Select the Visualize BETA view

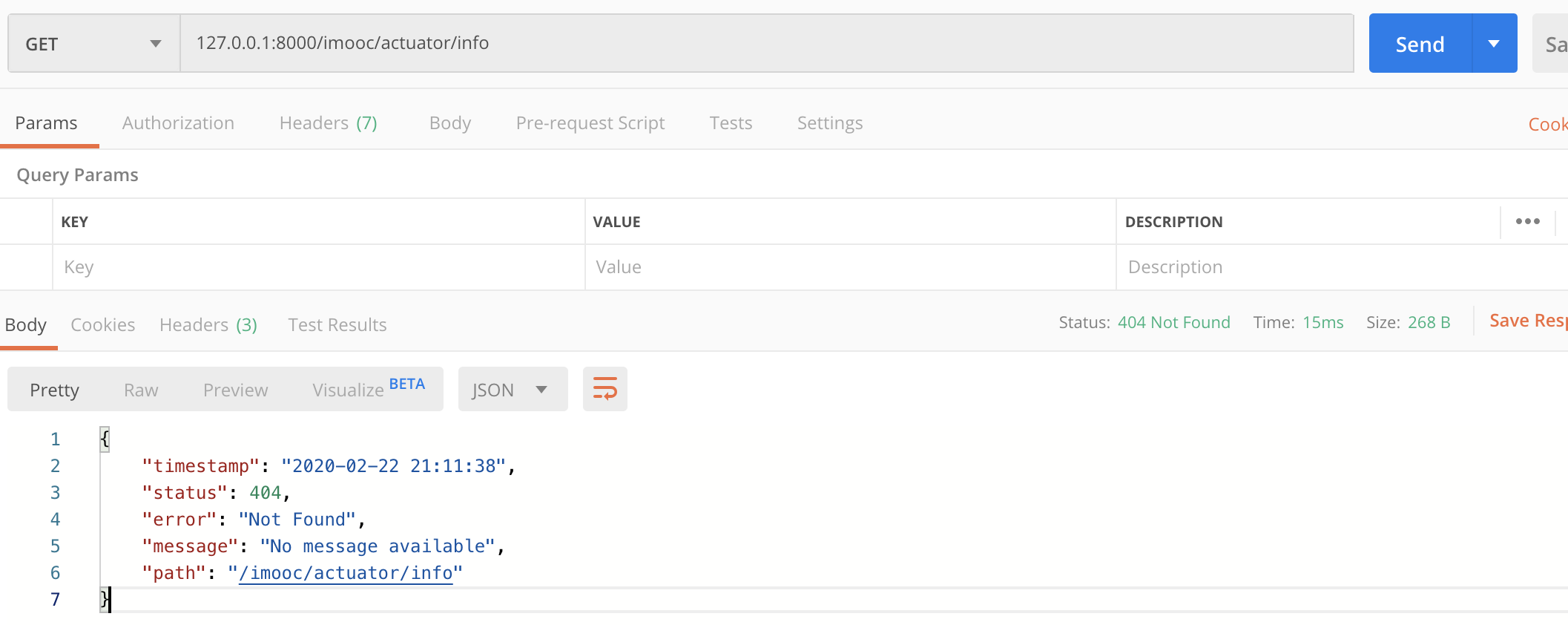[x=368, y=389]
